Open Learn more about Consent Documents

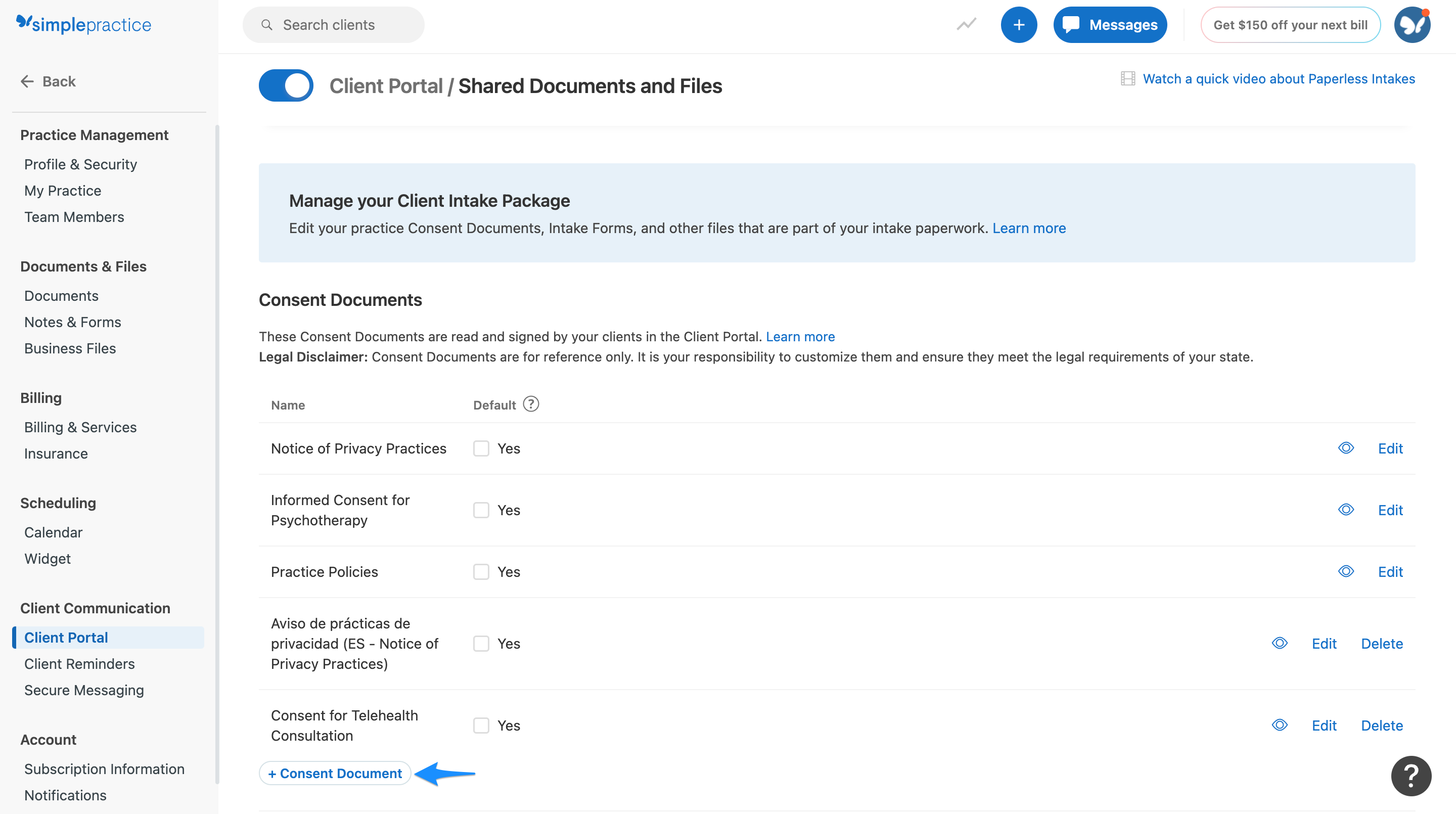[x=800, y=336]
